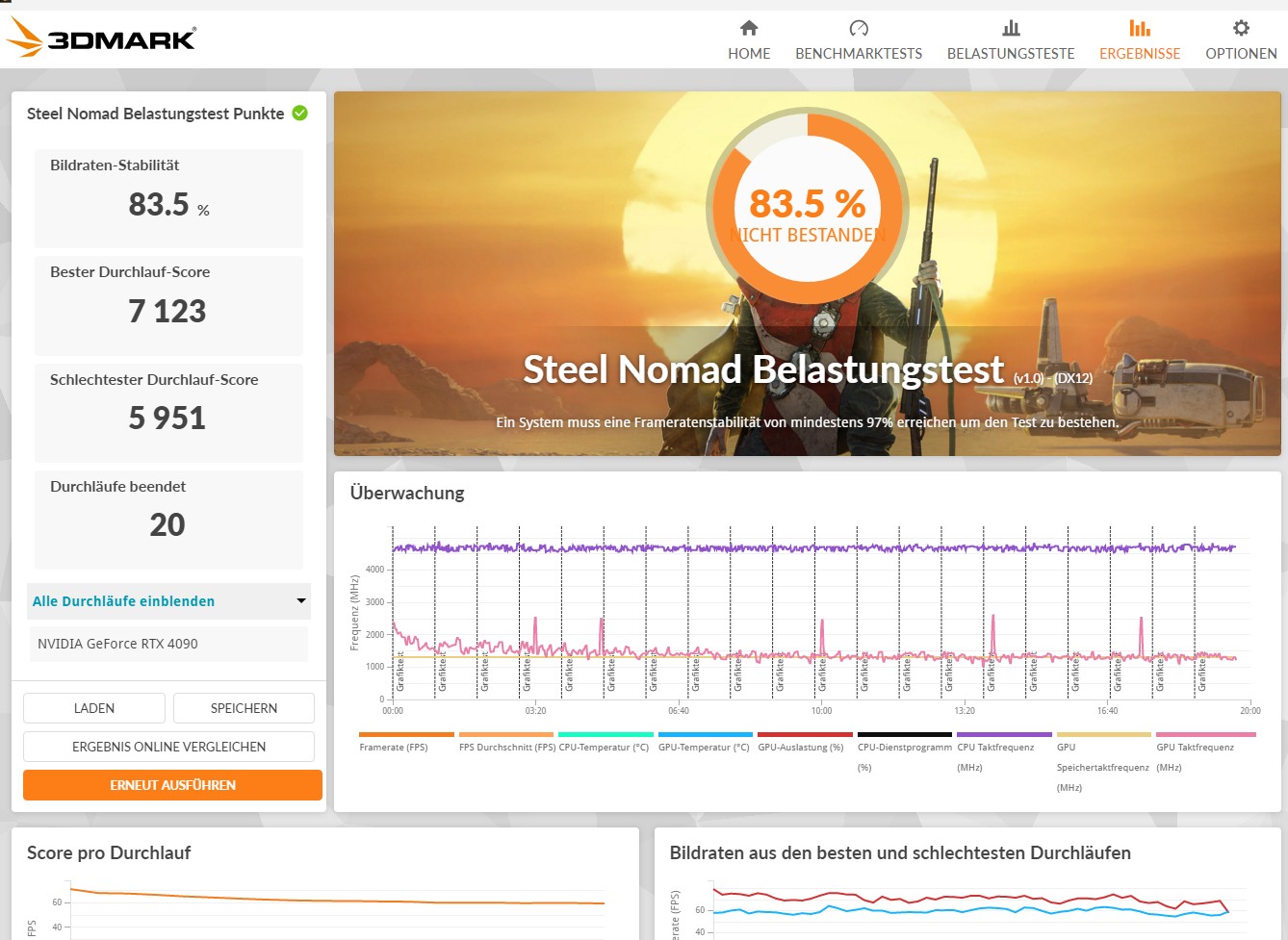The height and width of the screenshot is (940, 1288).
Task: Click the SPEICHERN button
Action: pyautogui.click(x=244, y=707)
